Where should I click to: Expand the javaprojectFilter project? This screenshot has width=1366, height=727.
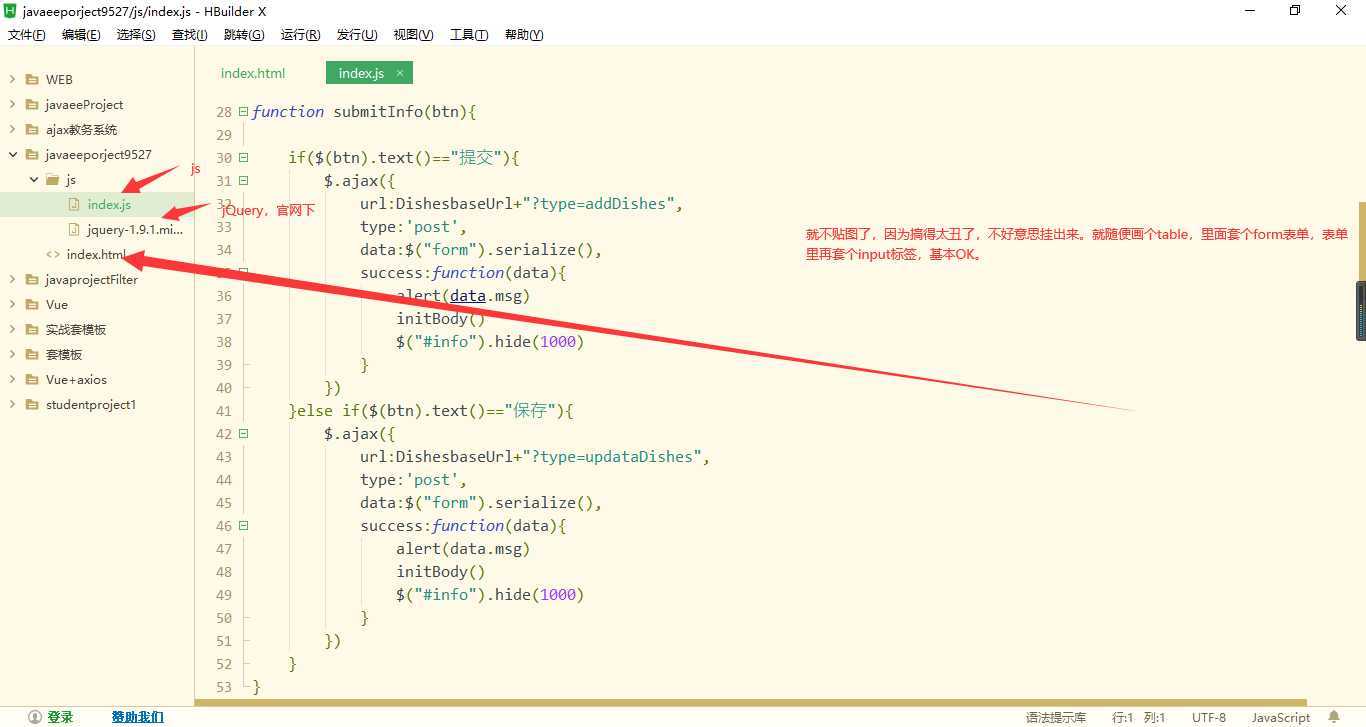[12, 279]
